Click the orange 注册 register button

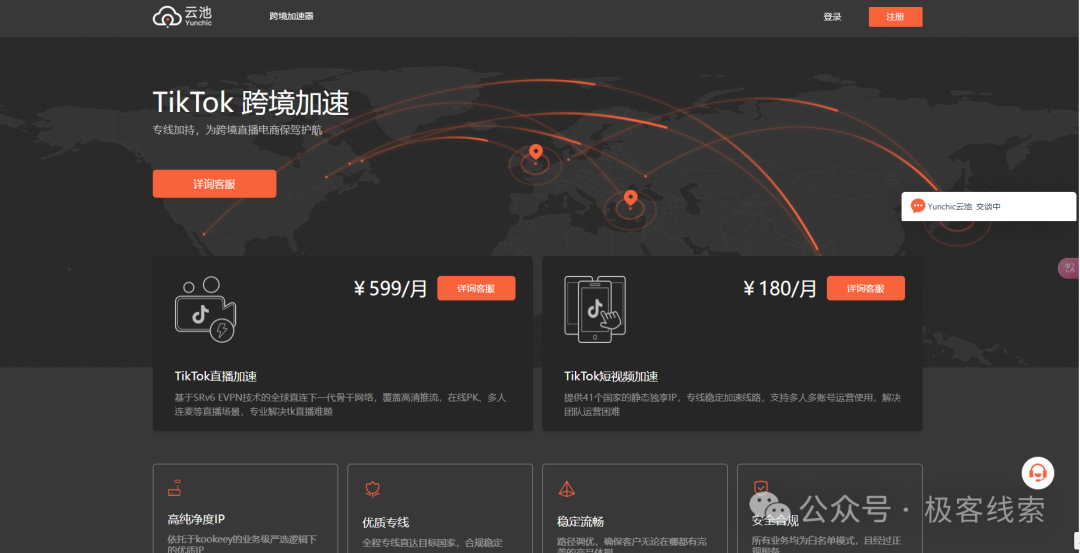[895, 17]
